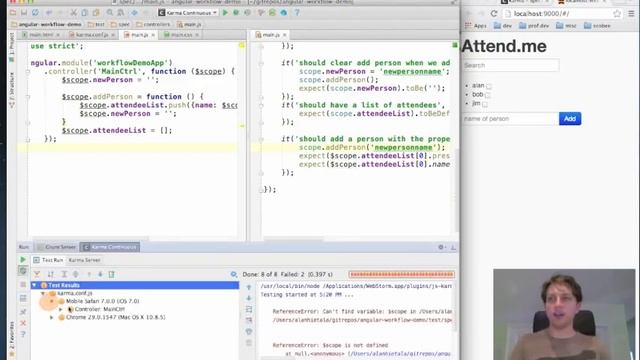The width and height of the screenshot is (640, 360).
Task: Open the Grunt Server run tab
Action: 57,247
